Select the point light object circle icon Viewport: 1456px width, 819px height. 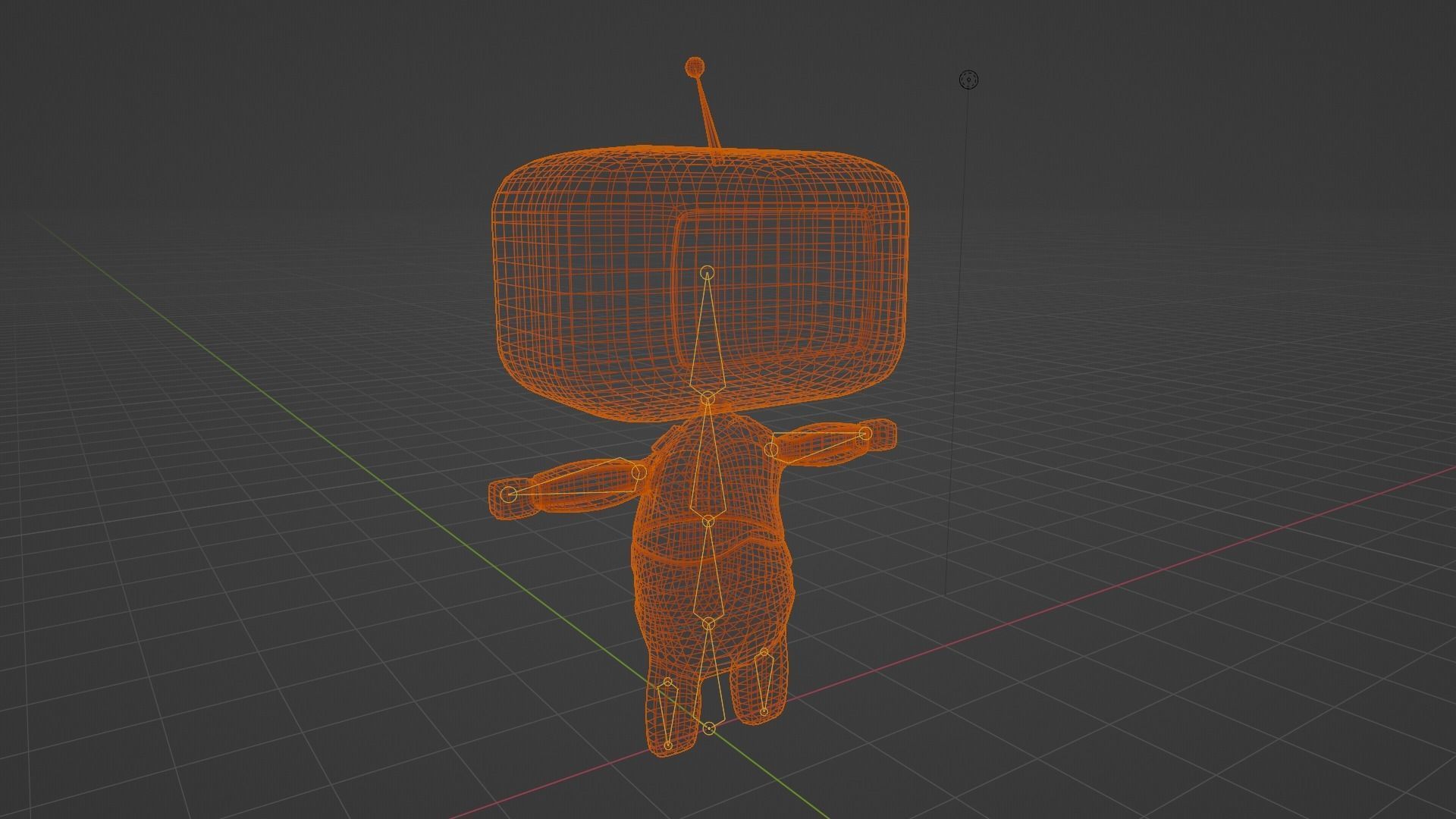(968, 80)
